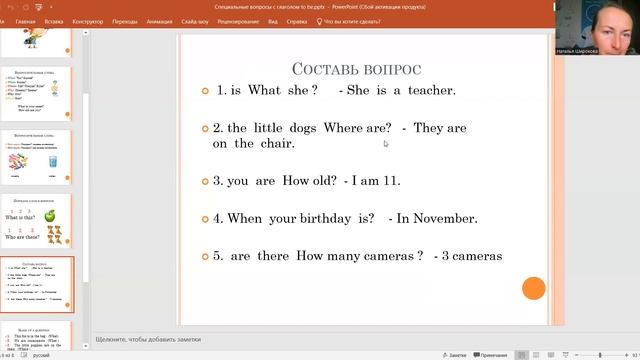Click the answer text '- I am 11.'

[372, 180]
